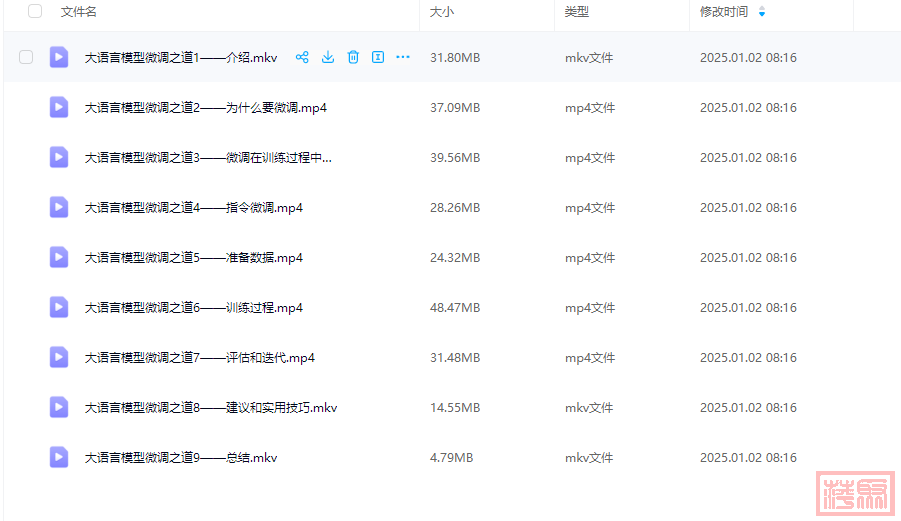Toggle the sort arrow next to 修改时间

pyautogui.click(x=762, y=12)
